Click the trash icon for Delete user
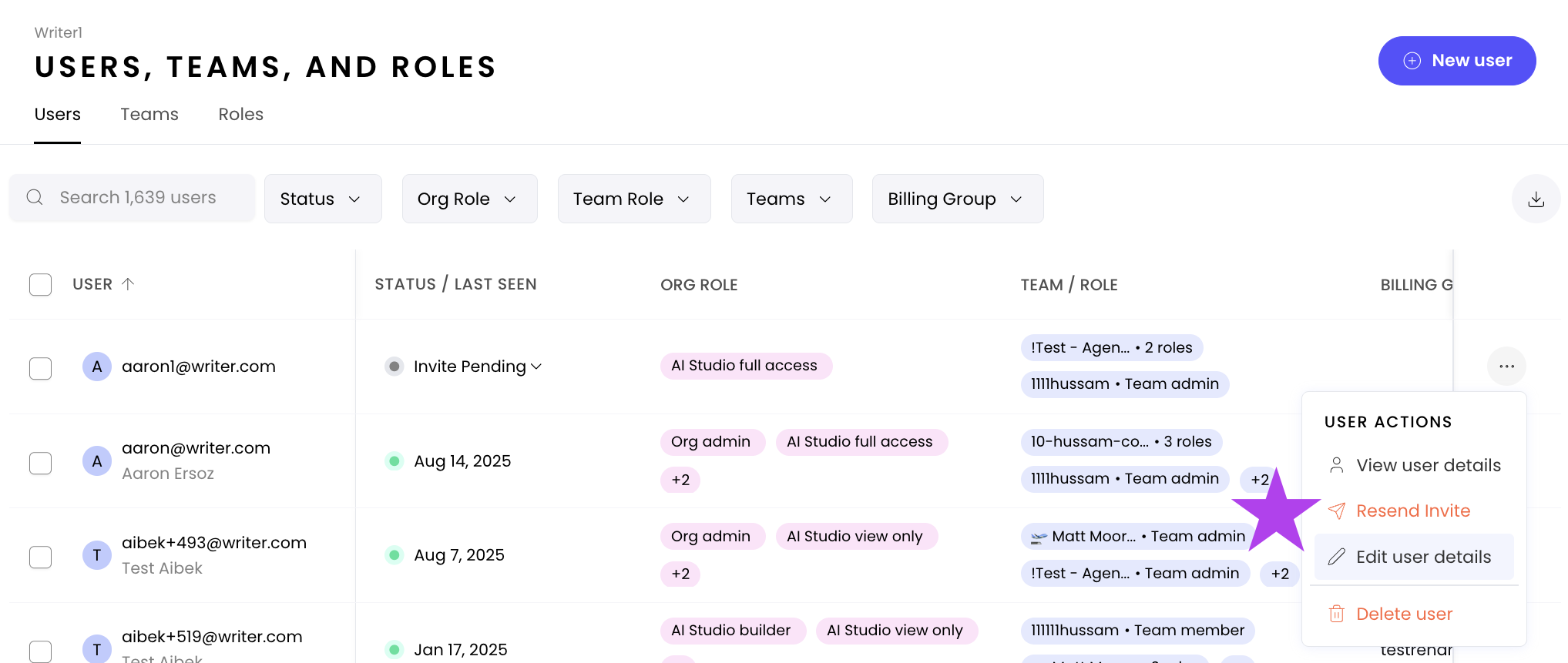Screen dimensions: 1568x663 [1336, 614]
